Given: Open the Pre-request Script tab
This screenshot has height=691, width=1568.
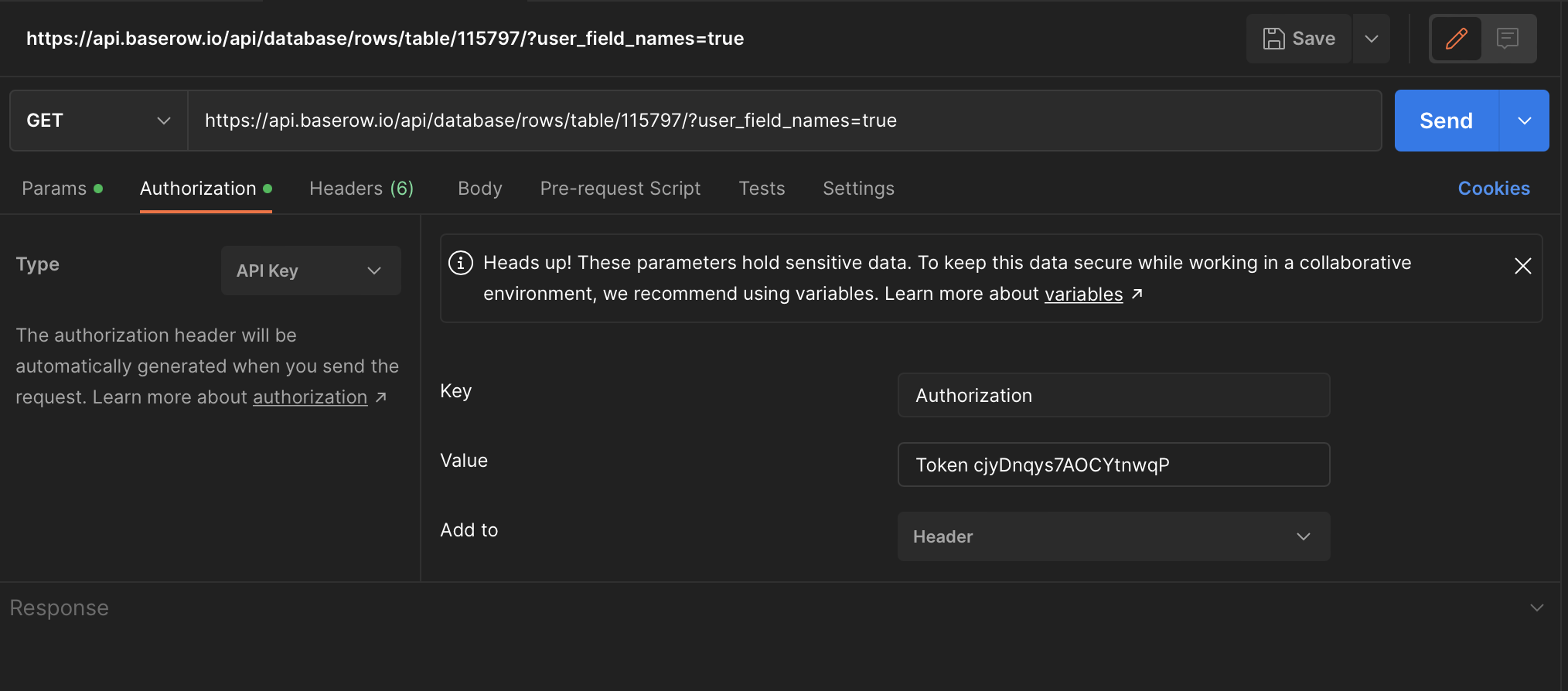Looking at the screenshot, I should pyautogui.click(x=620, y=189).
